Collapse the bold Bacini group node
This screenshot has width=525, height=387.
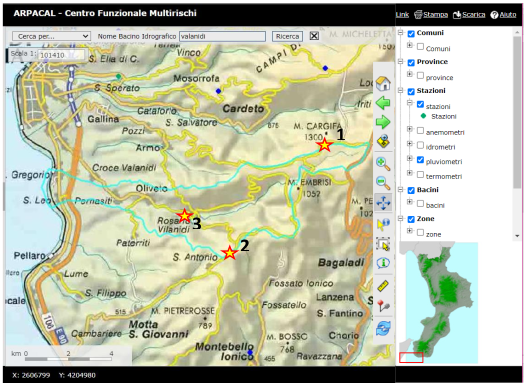click(x=400, y=189)
